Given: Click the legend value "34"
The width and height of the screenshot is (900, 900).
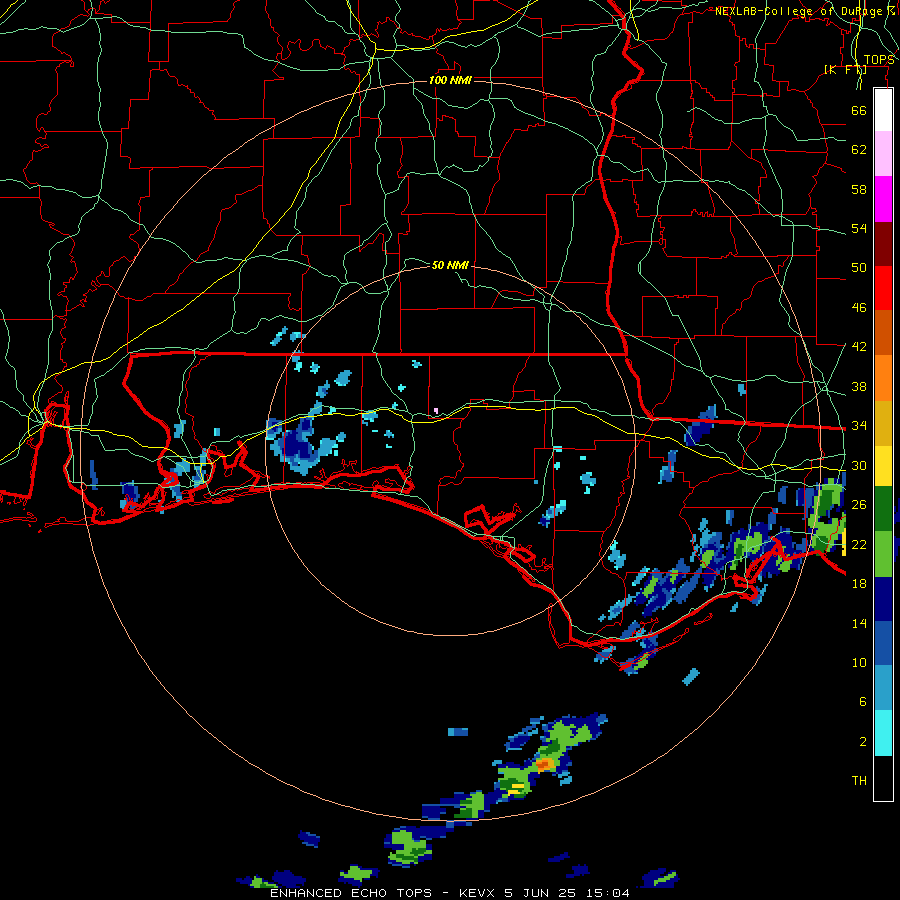Looking at the screenshot, I should [x=859, y=426].
